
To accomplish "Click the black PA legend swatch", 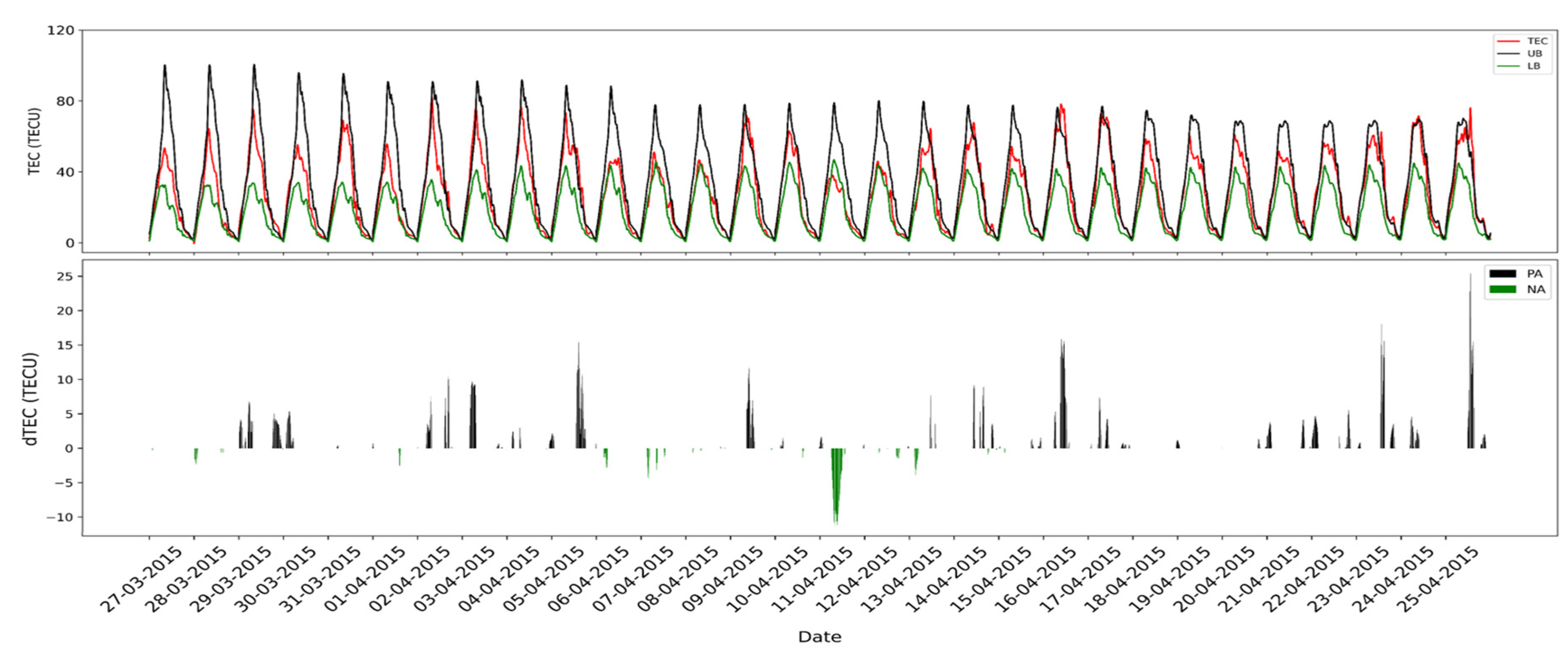I will tap(1502, 274).
